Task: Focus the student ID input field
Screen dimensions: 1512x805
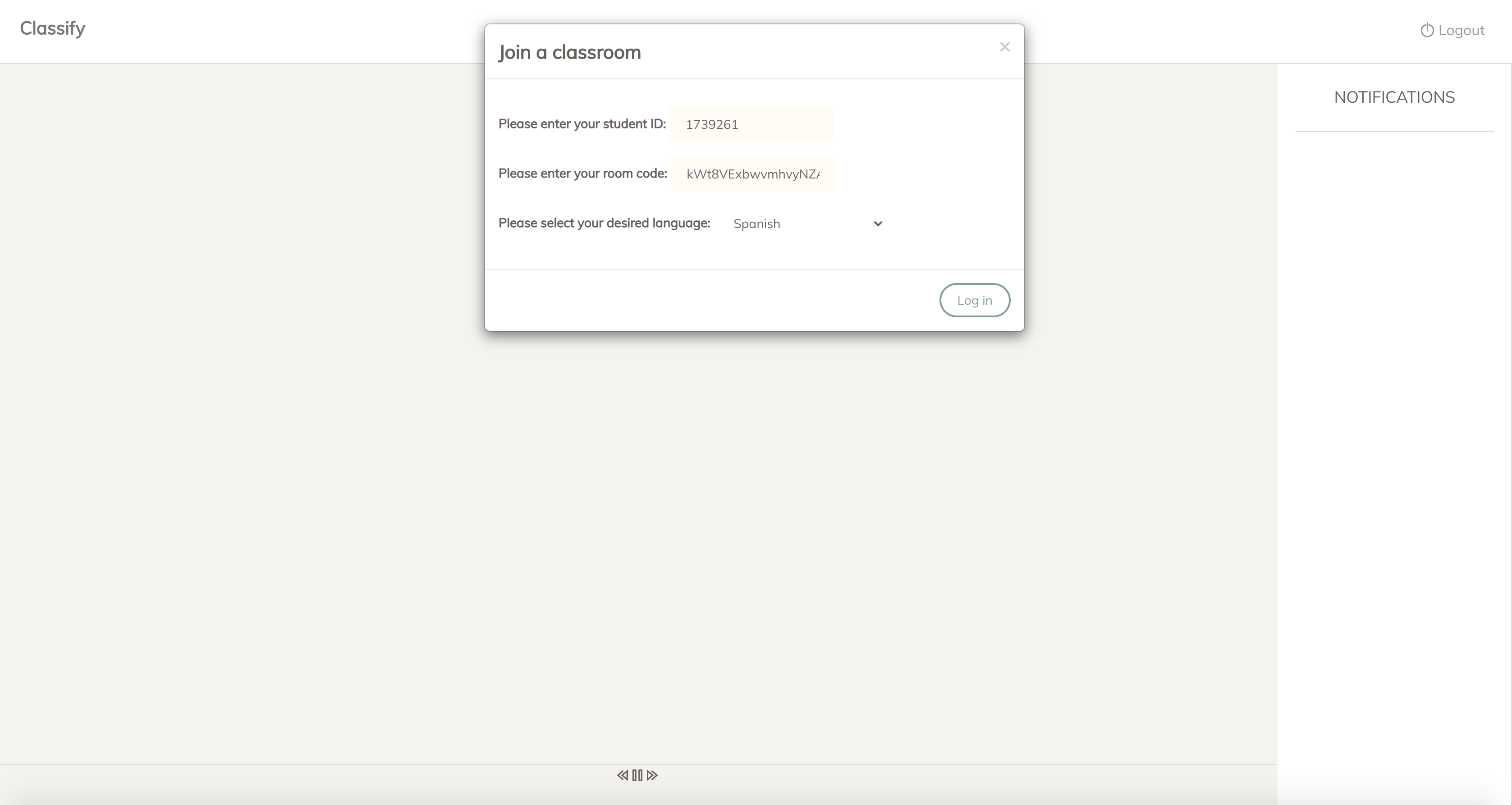Action: (752, 124)
